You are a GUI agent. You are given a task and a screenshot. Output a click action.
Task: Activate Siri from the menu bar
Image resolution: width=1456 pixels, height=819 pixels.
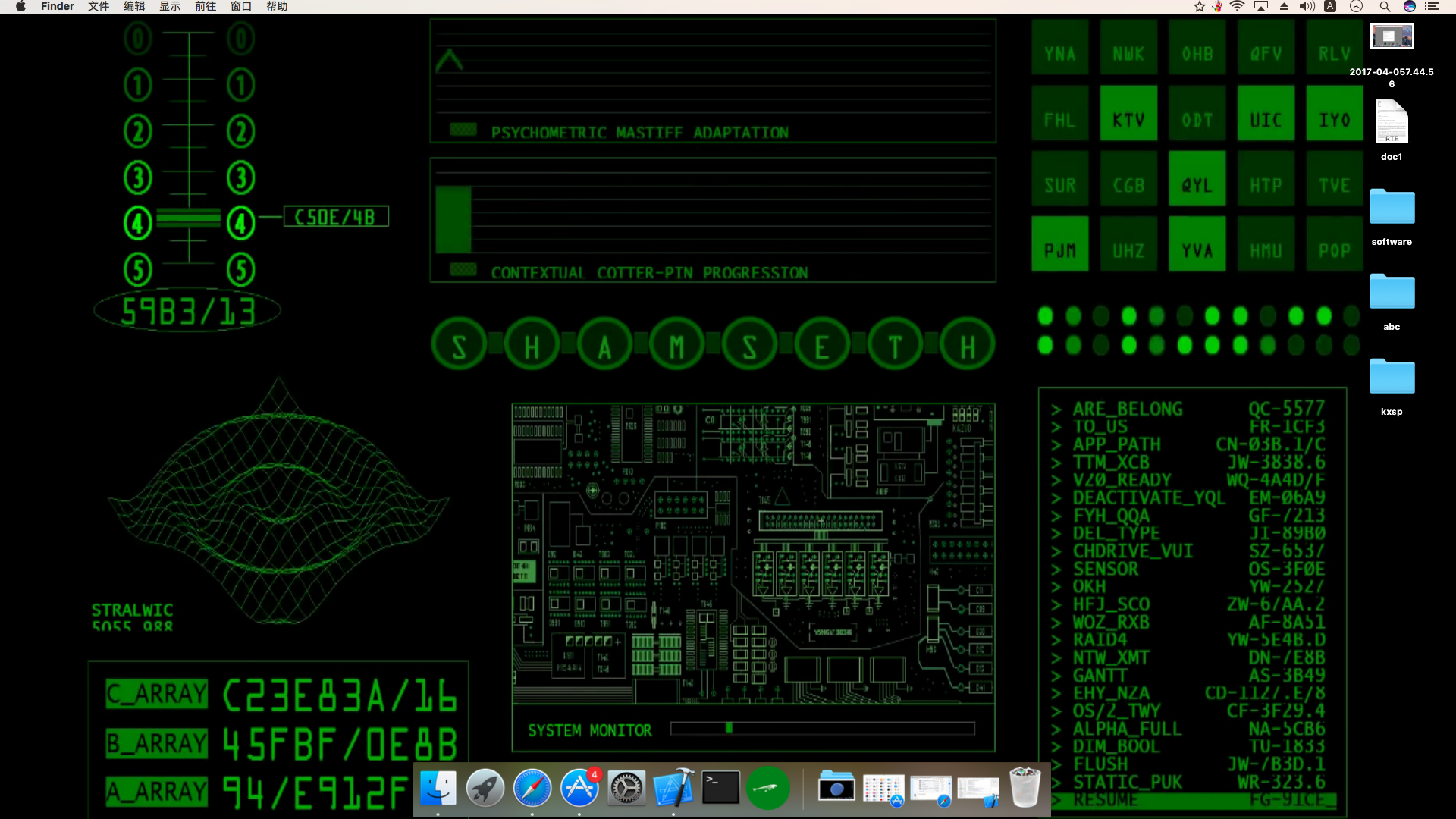(1409, 7)
